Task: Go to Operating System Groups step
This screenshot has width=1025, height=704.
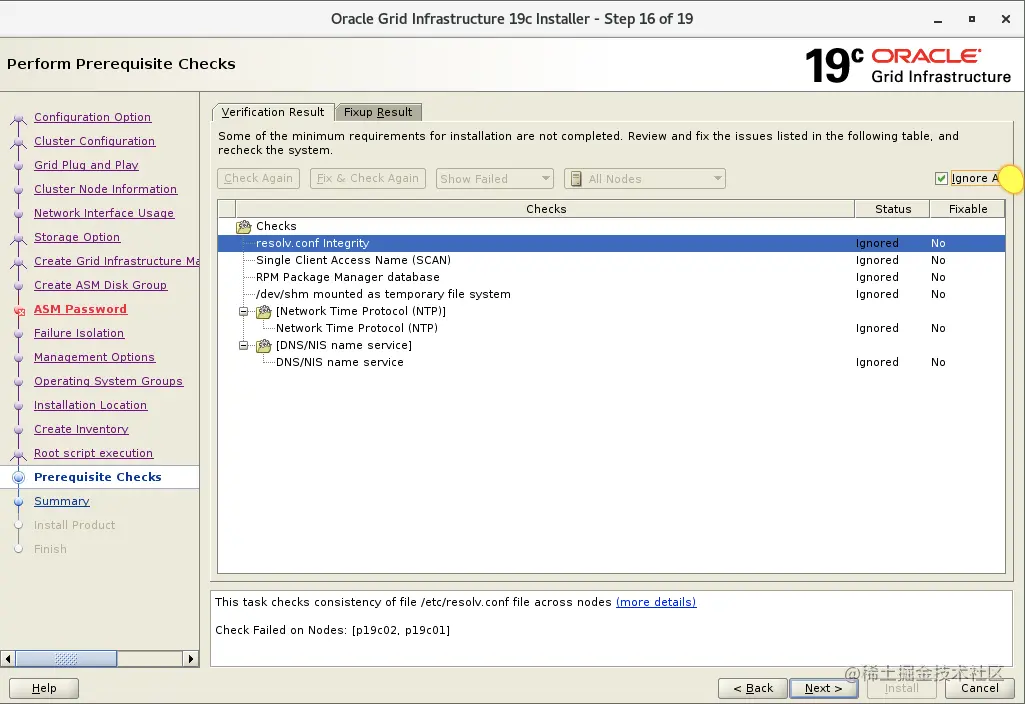Action: tap(108, 381)
